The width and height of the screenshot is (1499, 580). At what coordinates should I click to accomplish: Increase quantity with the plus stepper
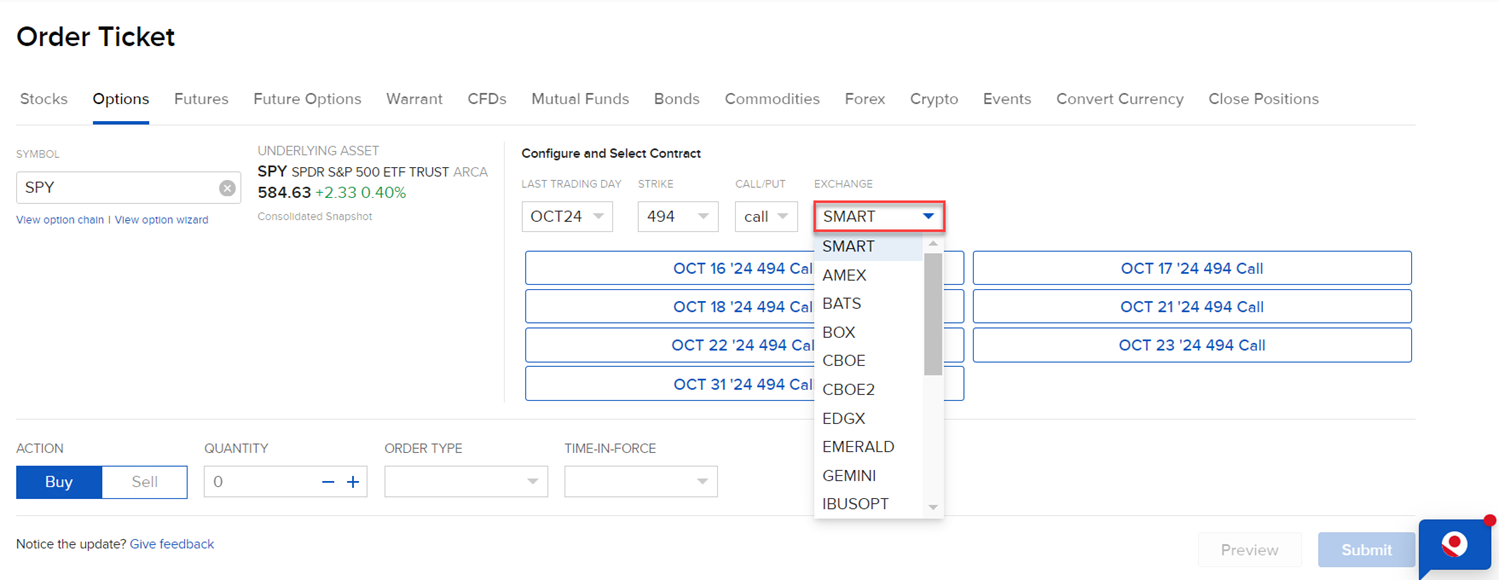click(352, 481)
